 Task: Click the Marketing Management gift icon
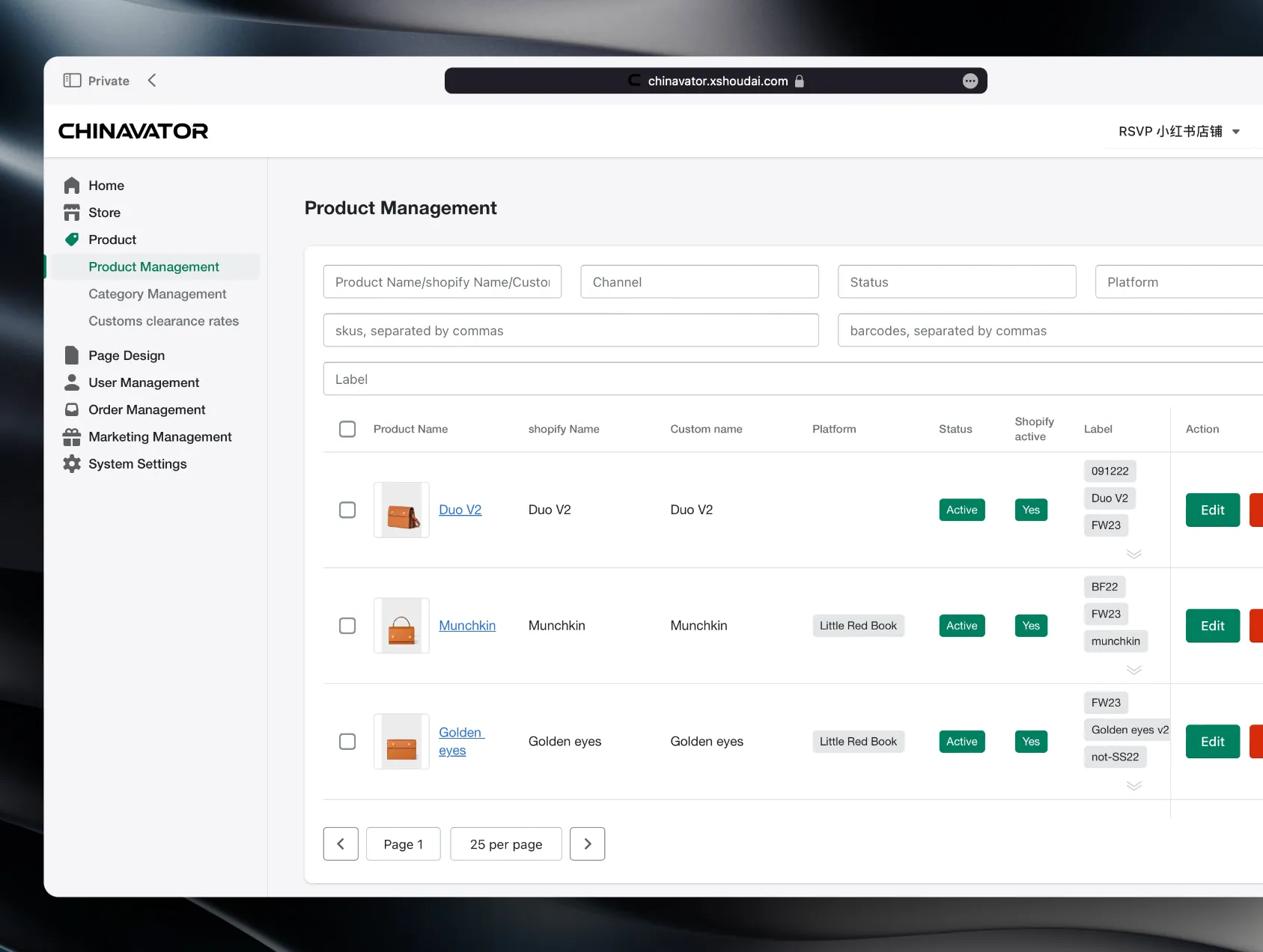[72, 437]
